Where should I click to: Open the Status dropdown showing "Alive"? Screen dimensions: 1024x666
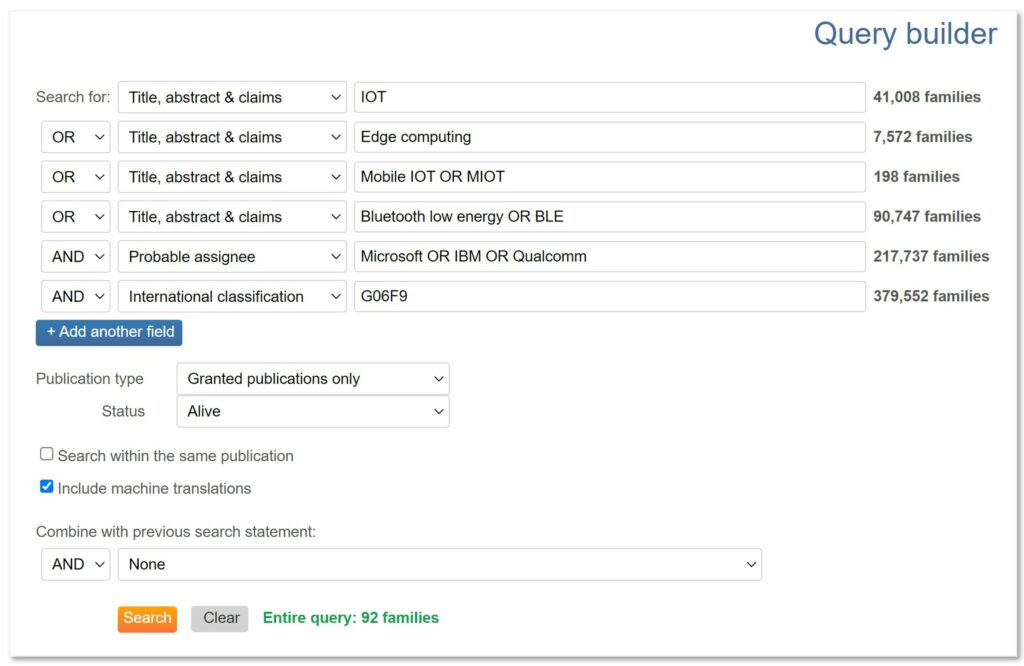(312, 411)
